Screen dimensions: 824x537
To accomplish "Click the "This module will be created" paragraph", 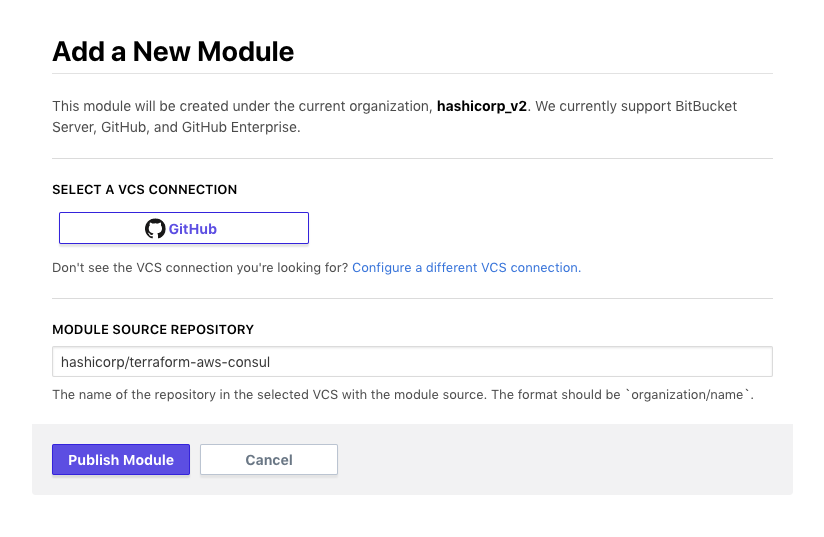I will [x=240, y=106].
